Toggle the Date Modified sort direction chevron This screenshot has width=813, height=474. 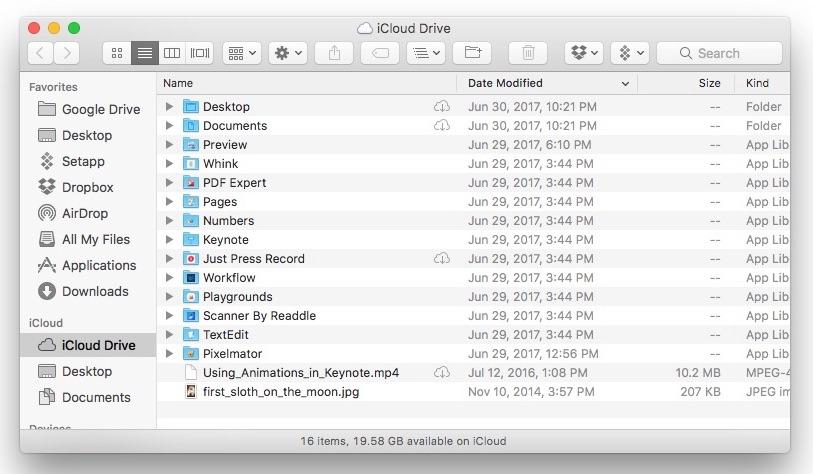(625, 83)
